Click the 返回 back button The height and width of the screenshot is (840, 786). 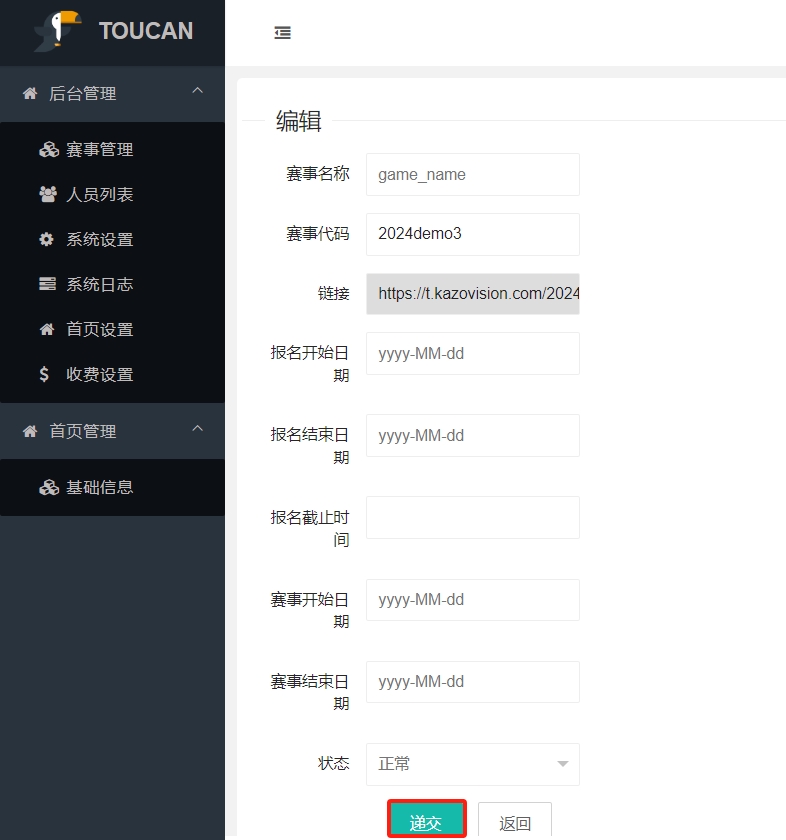[514, 822]
